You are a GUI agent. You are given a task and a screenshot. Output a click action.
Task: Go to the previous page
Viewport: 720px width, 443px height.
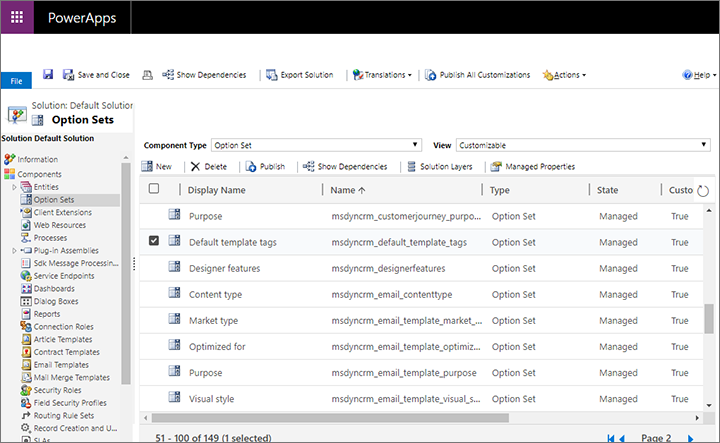pyautogui.click(x=622, y=438)
